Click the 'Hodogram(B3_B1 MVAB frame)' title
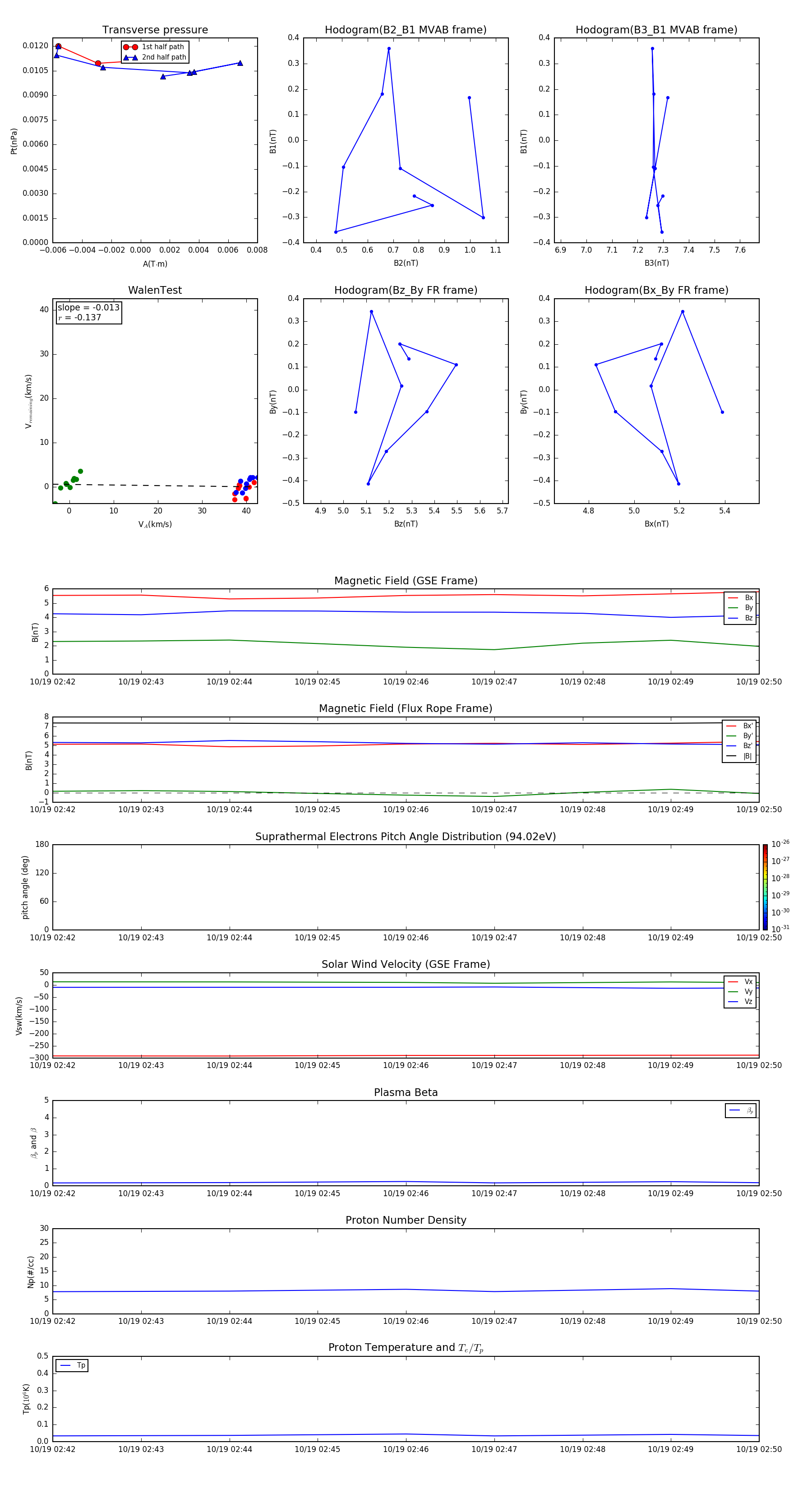Image resolution: width=812 pixels, height=1489 pixels. [x=656, y=30]
